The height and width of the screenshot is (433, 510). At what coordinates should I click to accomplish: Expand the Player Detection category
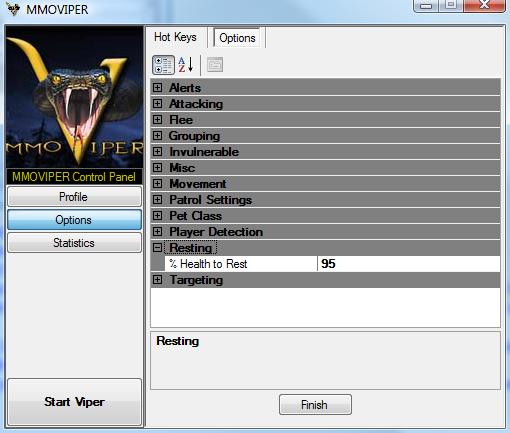coord(157,232)
